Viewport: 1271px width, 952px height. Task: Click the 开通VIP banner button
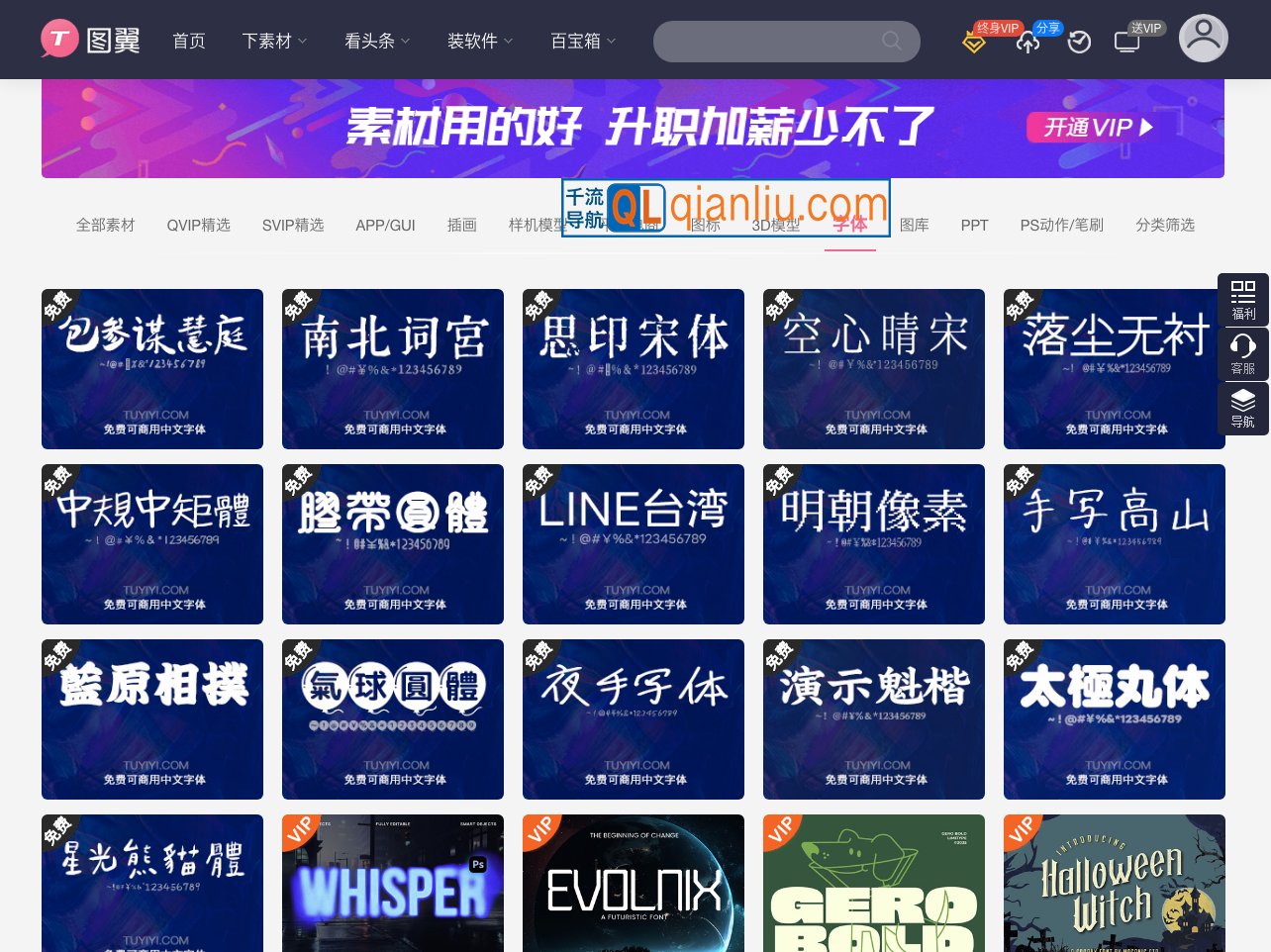(x=1092, y=128)
